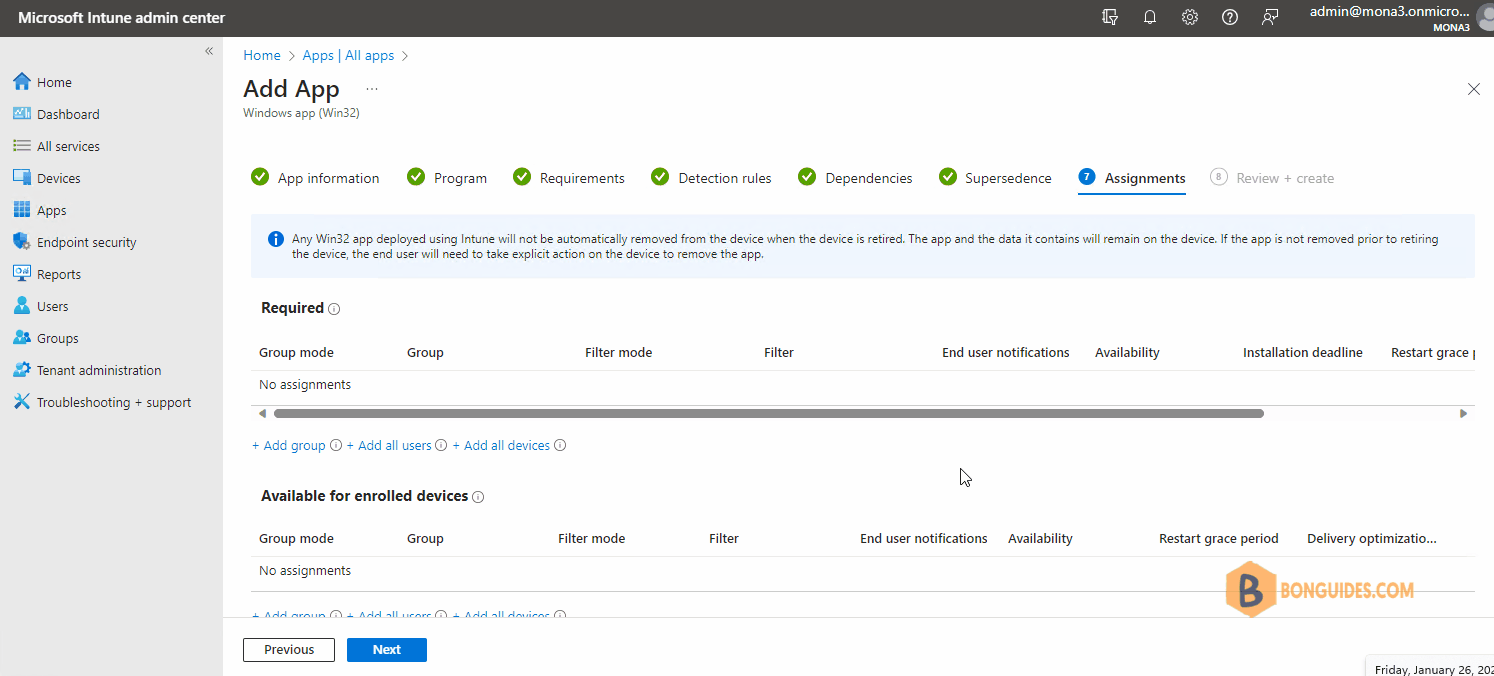Screen dimensions: 1494x676
Task: Click info icon beside Required Add group
Action: coord(336,445)
